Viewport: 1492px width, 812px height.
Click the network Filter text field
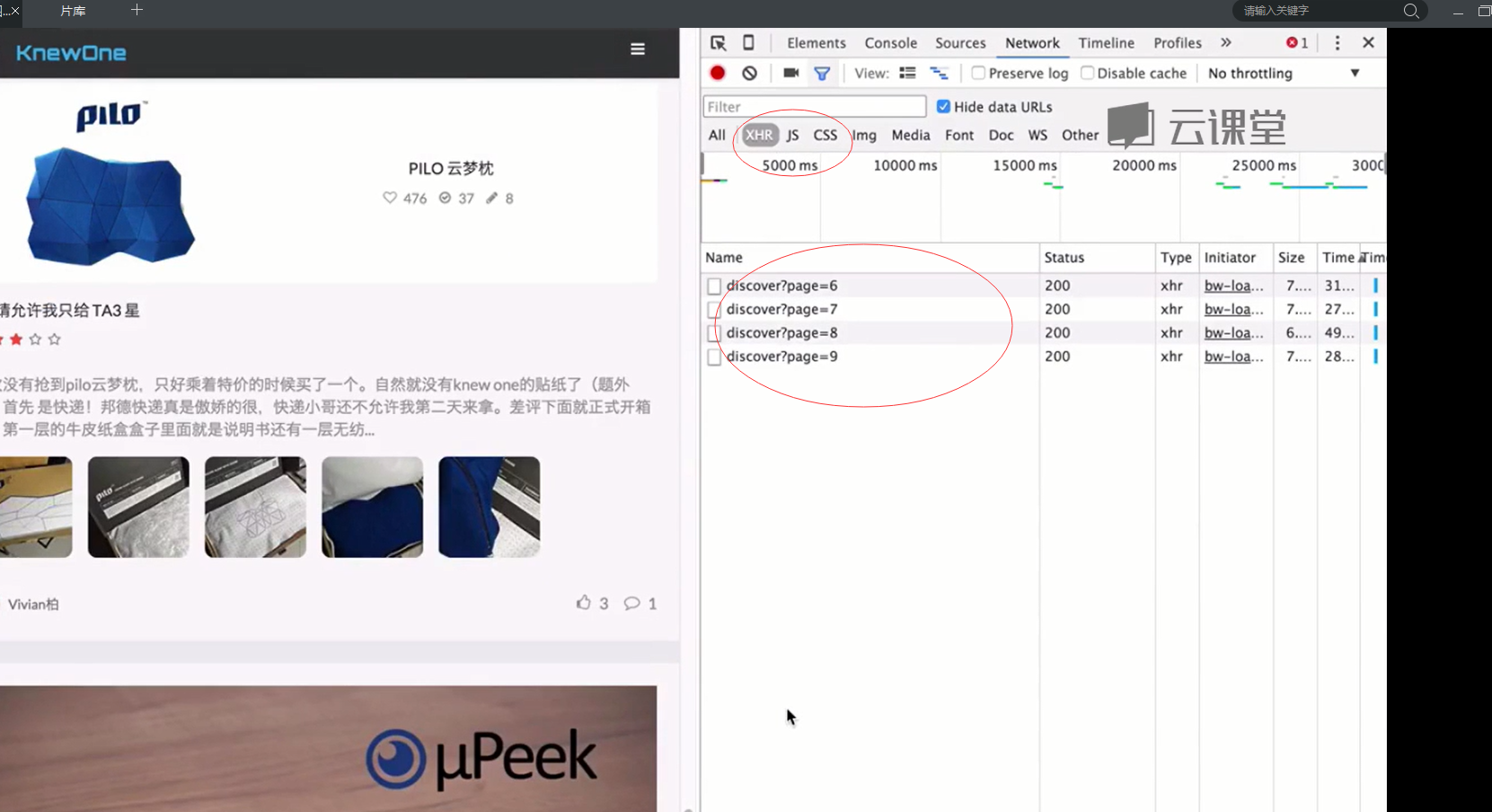pos(814,107)
